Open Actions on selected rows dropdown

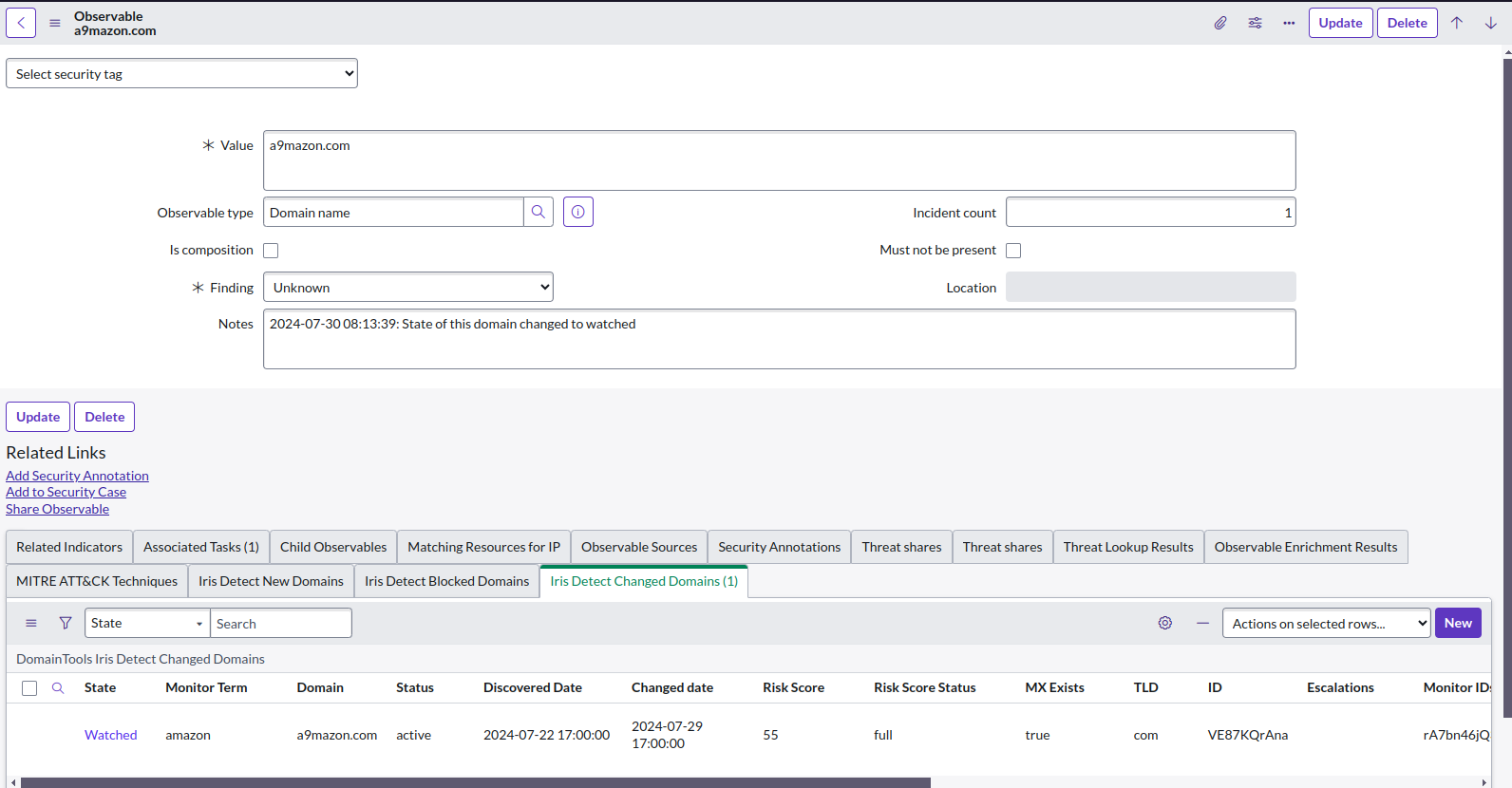point(1326,623)
